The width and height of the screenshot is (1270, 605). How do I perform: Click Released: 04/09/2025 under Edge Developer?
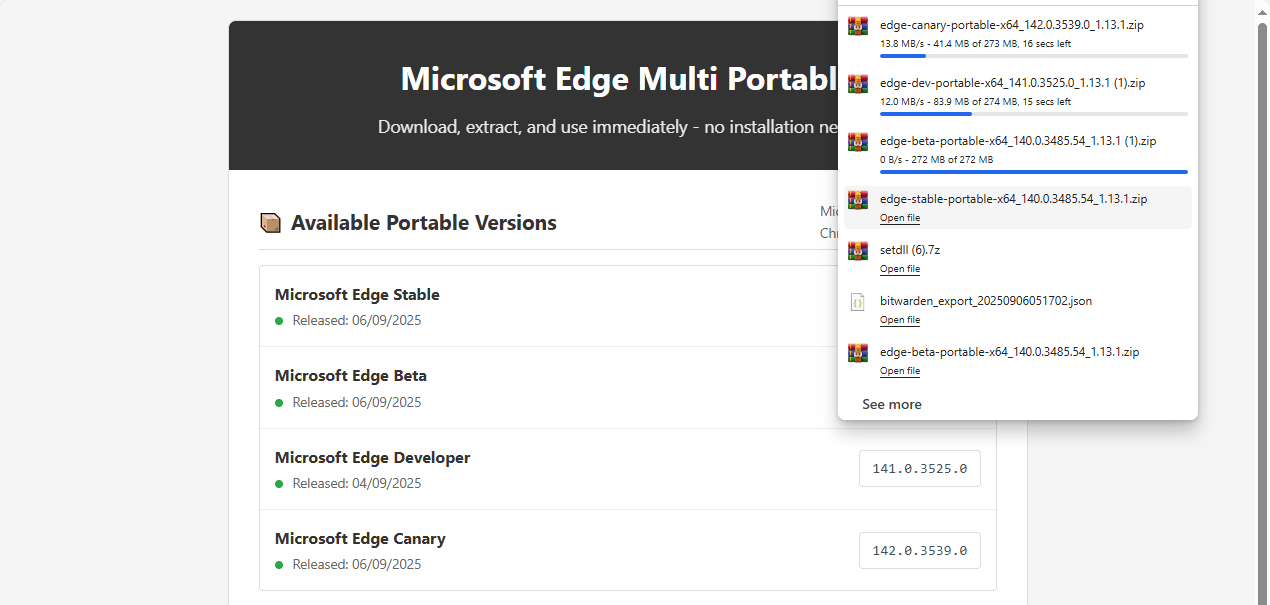[x=357, y=484]
